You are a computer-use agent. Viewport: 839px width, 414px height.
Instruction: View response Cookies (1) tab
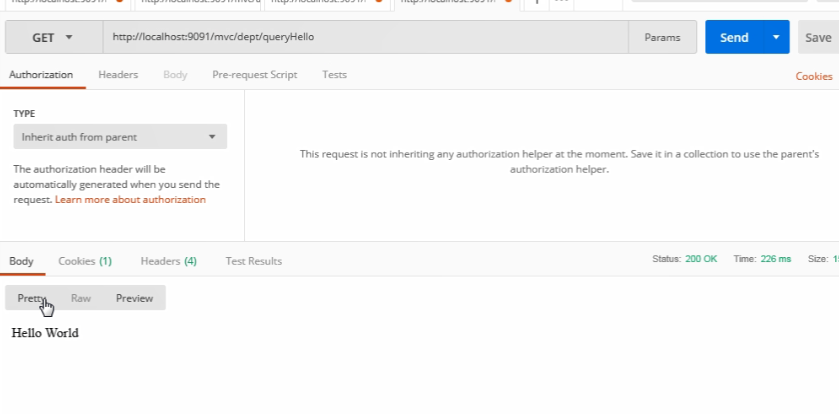[x=85, y=261]
